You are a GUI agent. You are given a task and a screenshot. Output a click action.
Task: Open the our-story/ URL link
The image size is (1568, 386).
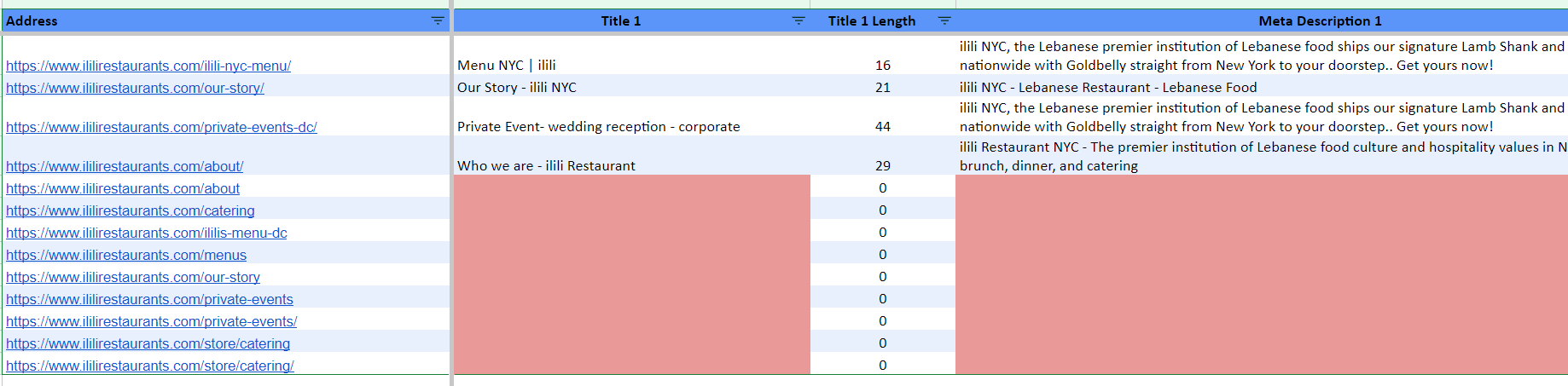tap(135, 88)
